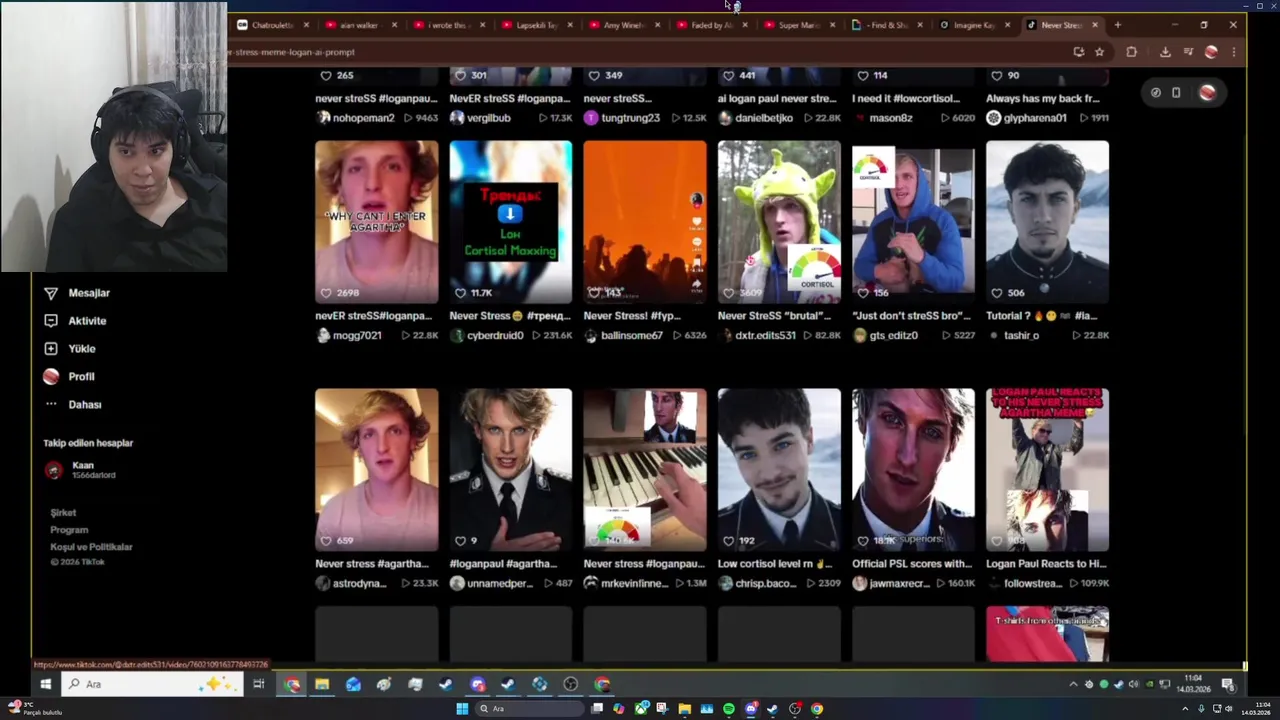
Task: Click the Program footer link
Action: point(69,530)
